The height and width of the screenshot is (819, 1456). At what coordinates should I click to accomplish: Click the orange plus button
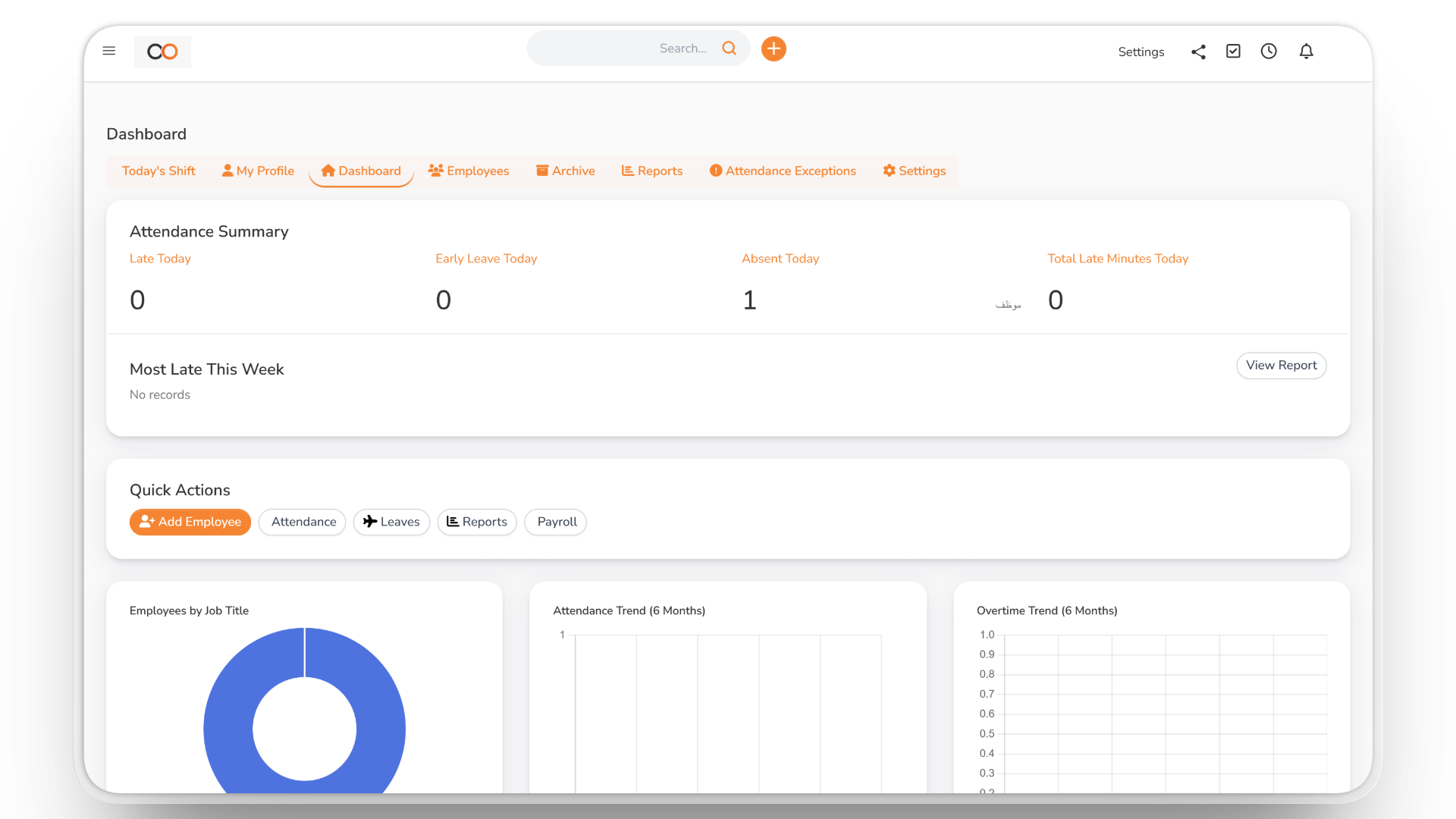pos(773,49)
